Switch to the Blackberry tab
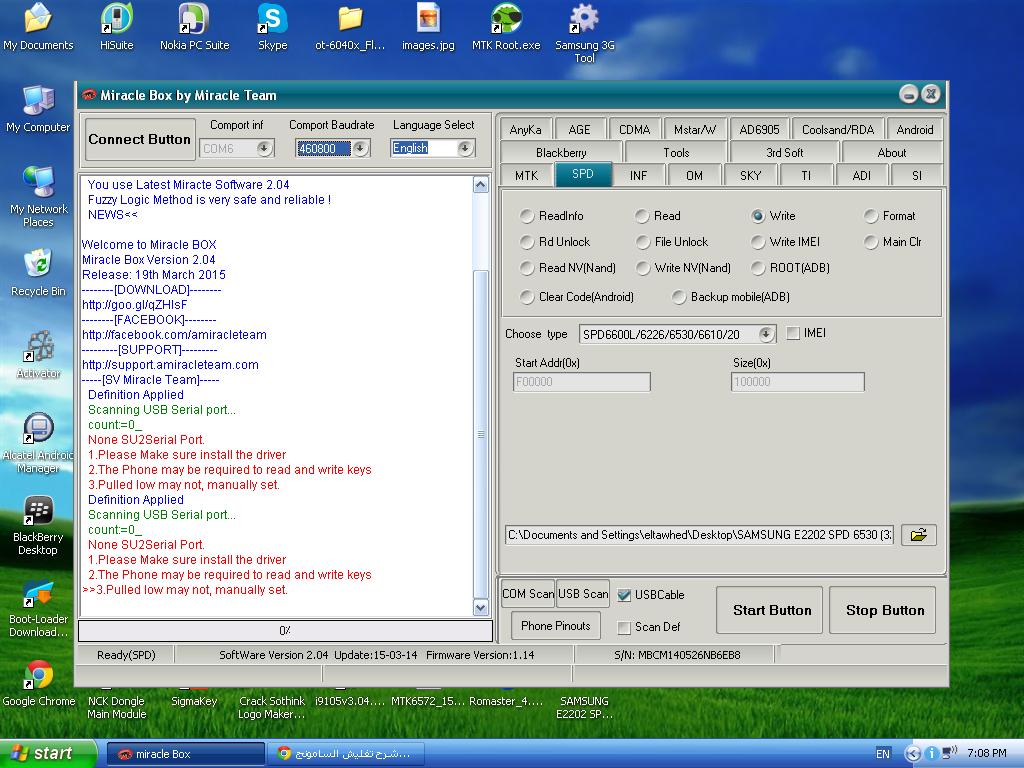The height and width of the screenshot is (768, 1024). click(561, 152)
